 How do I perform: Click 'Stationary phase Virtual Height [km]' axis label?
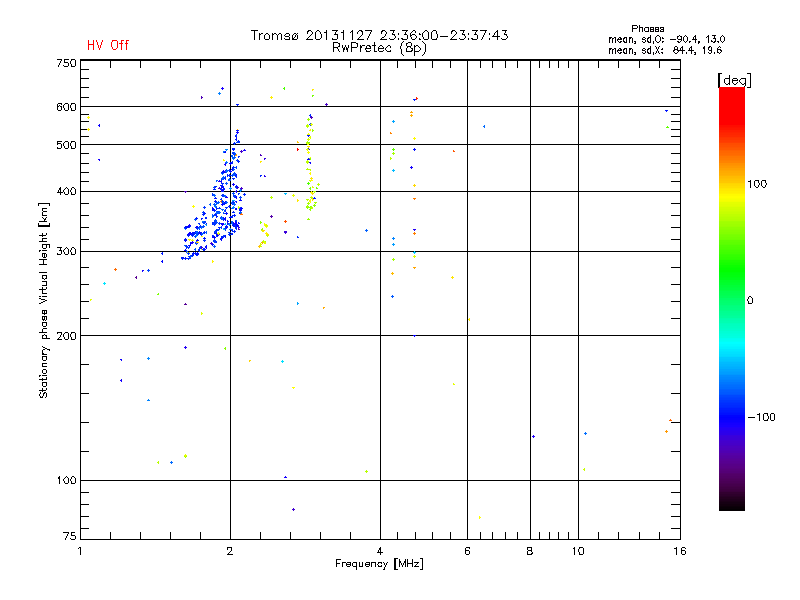point(43,300)
